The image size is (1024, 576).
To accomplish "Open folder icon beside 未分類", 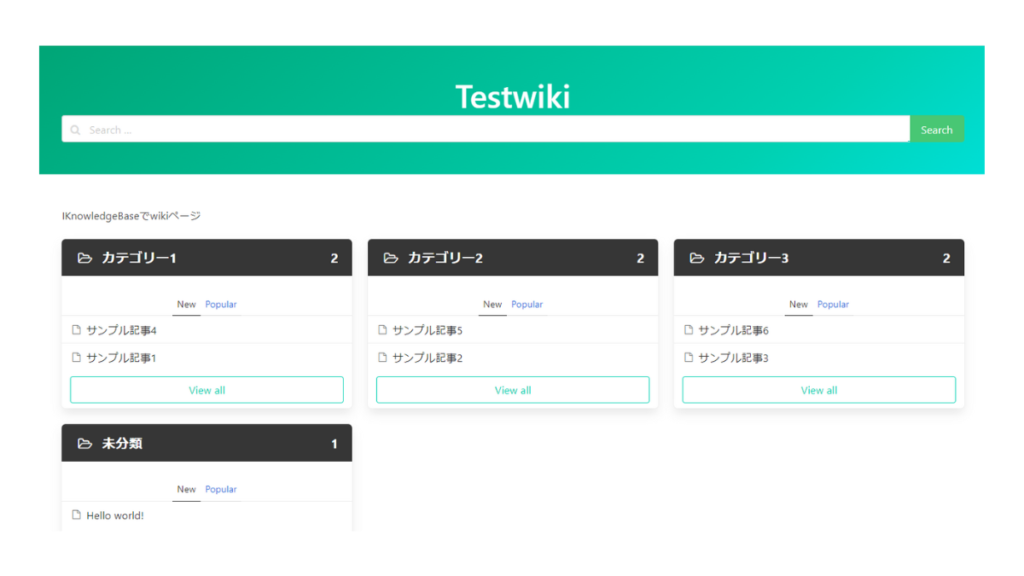I will (84, 443).
